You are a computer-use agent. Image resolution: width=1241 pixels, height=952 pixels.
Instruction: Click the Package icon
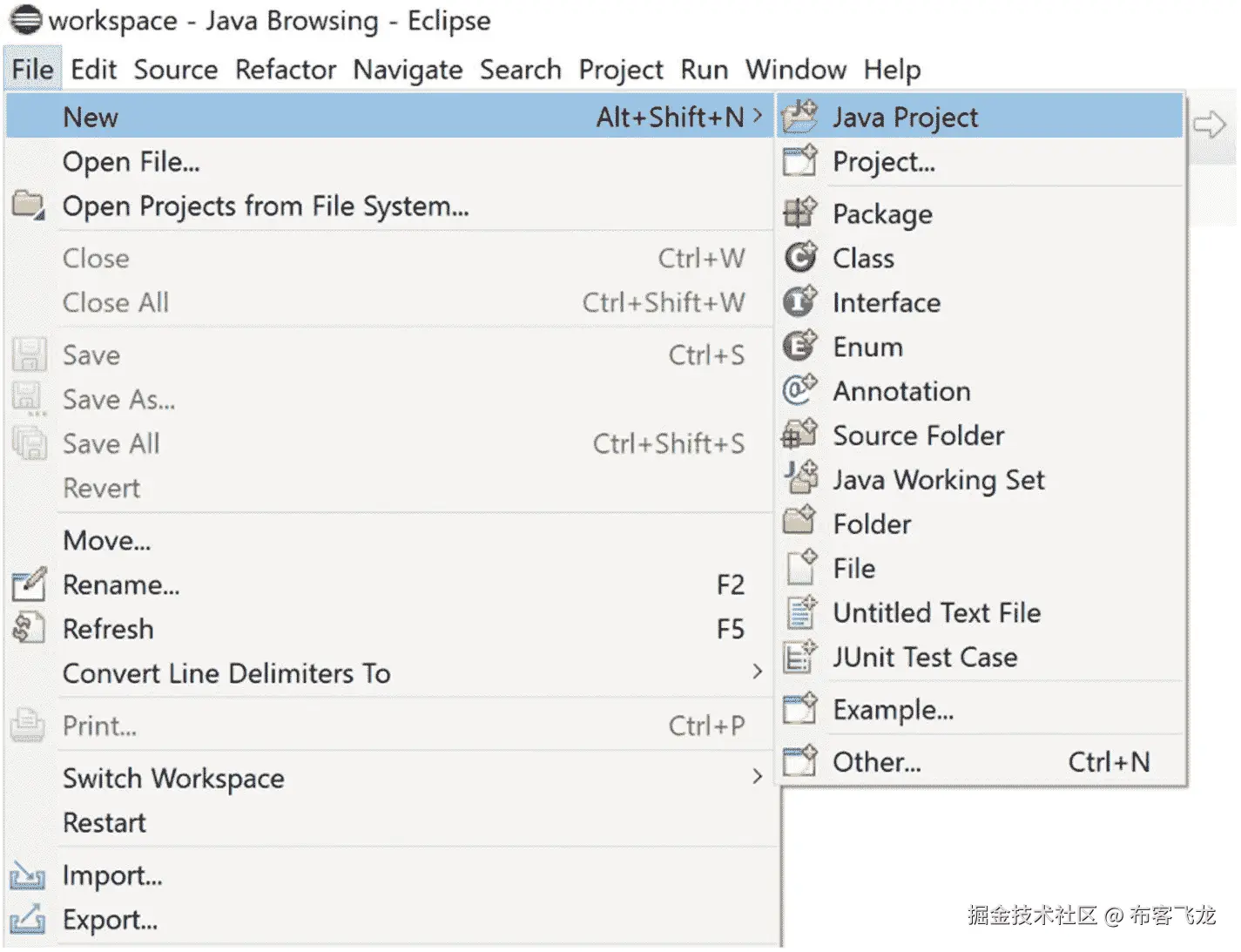pos(799,213)
